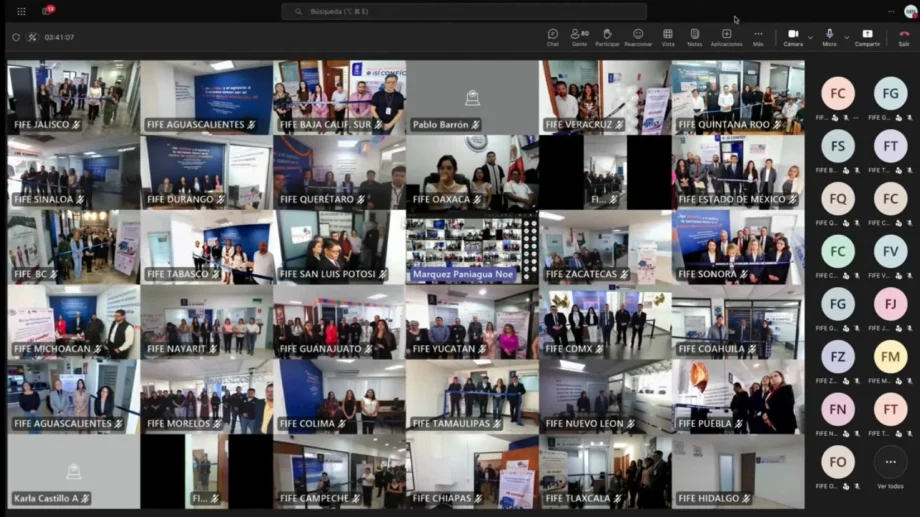Click Ver todos to view all participants
Viewport: 920px width, 517px height.
point(890,468)
